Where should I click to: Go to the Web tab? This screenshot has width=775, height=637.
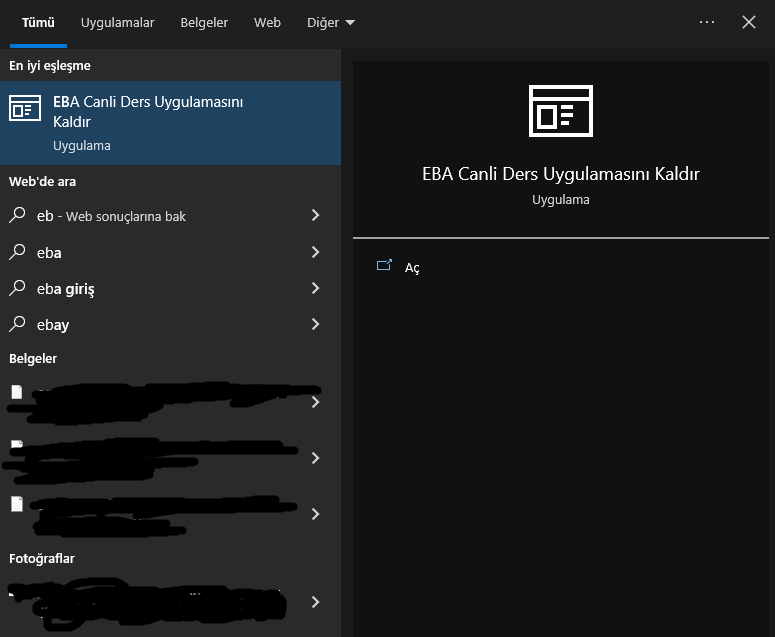pos(267,23)
